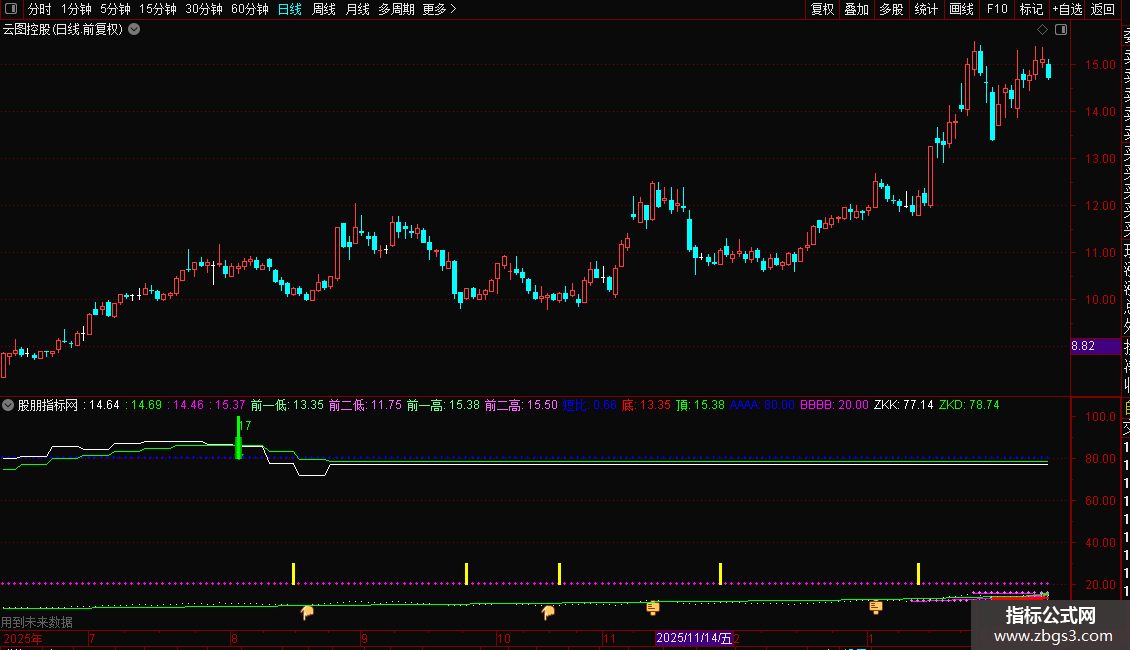Select the 15分钟 period
This screenshot has height=650, width=1130.
click(x=158, y=9)
